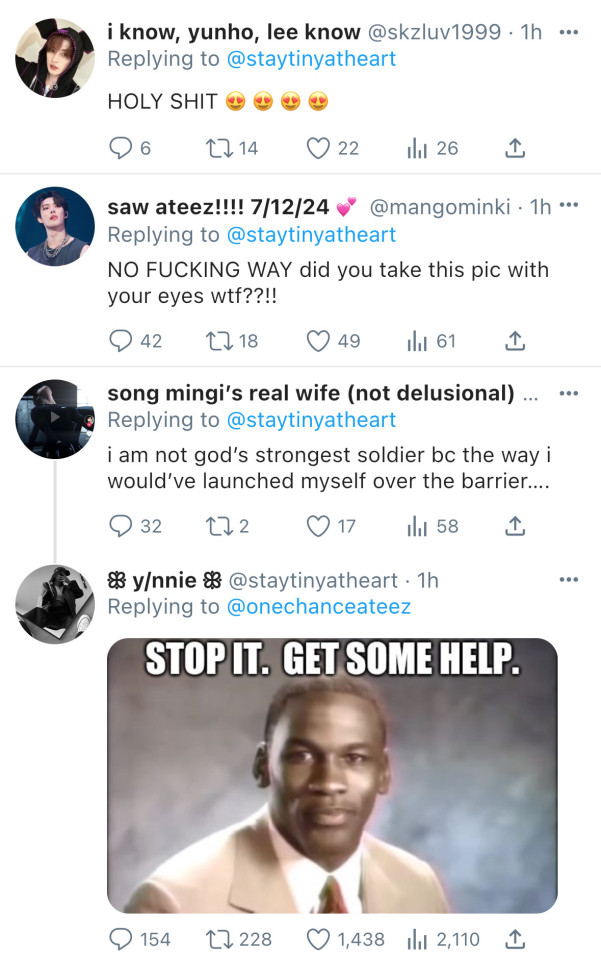
Task: Like the tweet from @skzluv1999
Action: click(318, 148)
